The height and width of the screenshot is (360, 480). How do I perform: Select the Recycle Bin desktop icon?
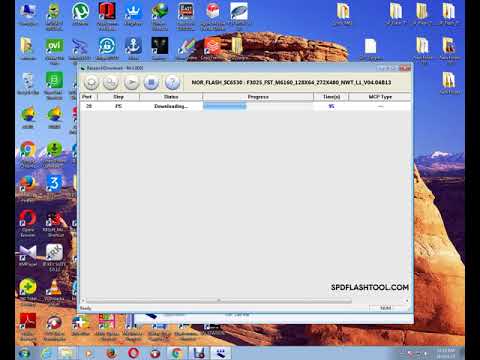pos(28,83)
